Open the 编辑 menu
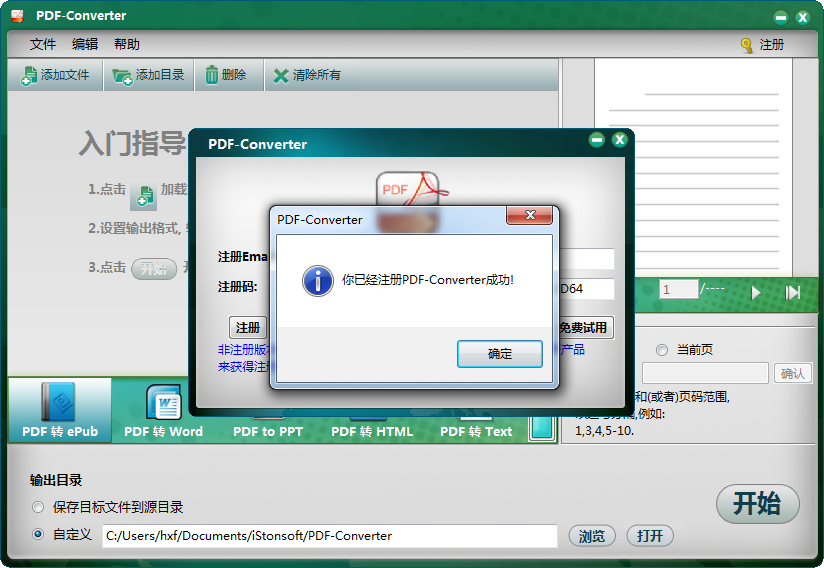The width and height of the screenshot is (824, 568). (85, 44)
